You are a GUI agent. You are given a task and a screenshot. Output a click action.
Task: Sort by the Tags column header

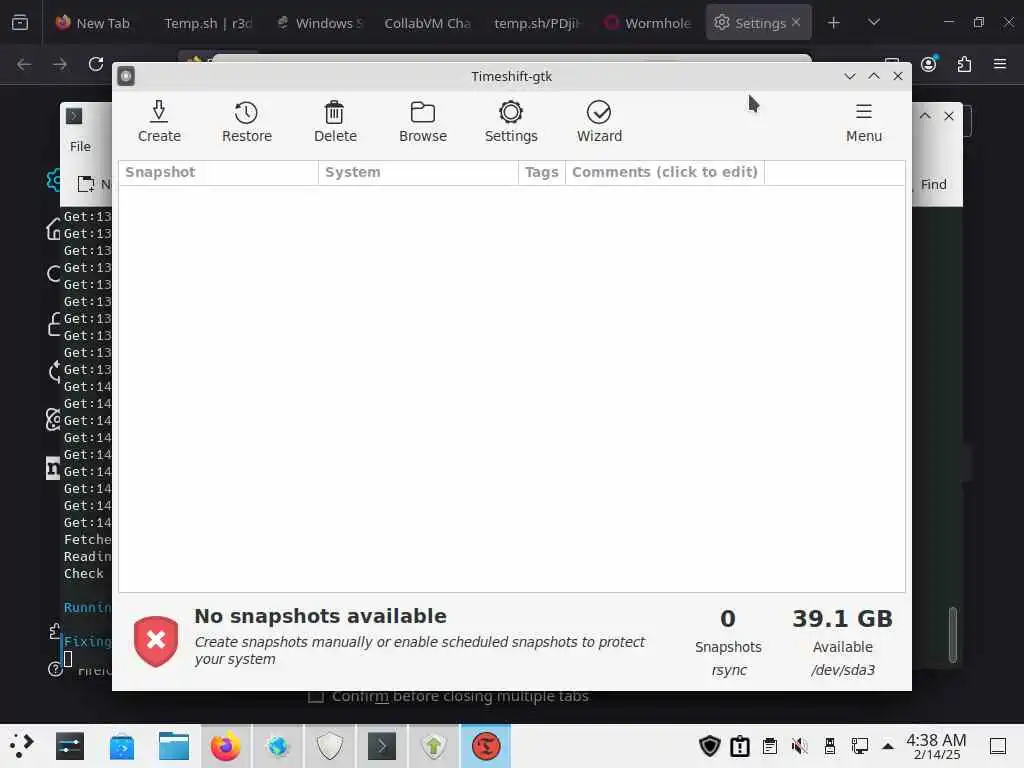tap(541, 172)
